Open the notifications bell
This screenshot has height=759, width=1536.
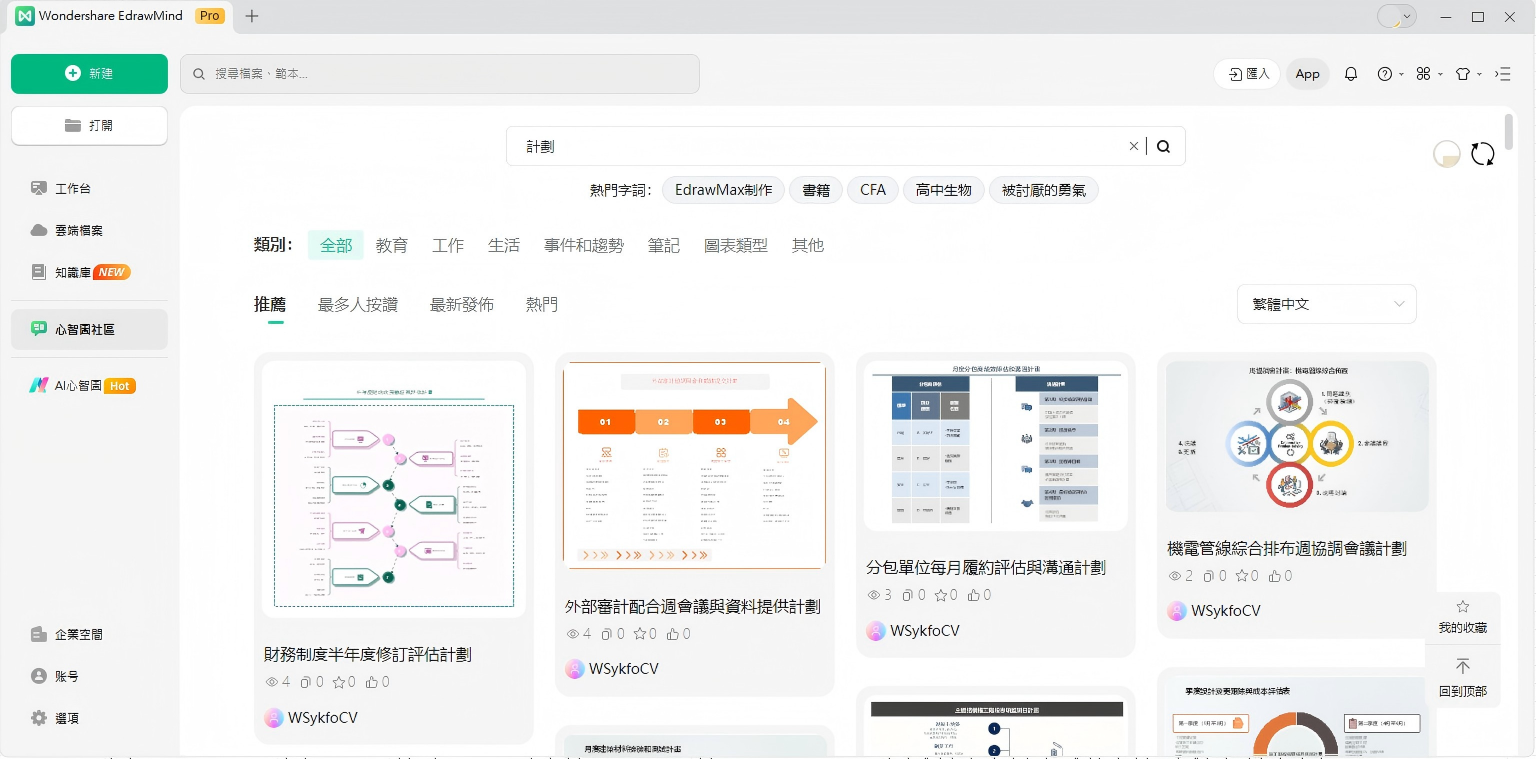(1351, 74)
